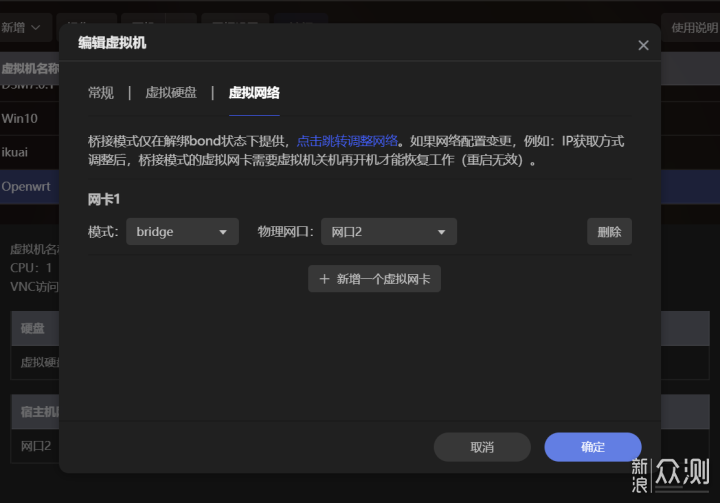The height and width of the screenshot is (503, 720).
Task: Select the 虚拟网络 tab
Action: (254, 93)
